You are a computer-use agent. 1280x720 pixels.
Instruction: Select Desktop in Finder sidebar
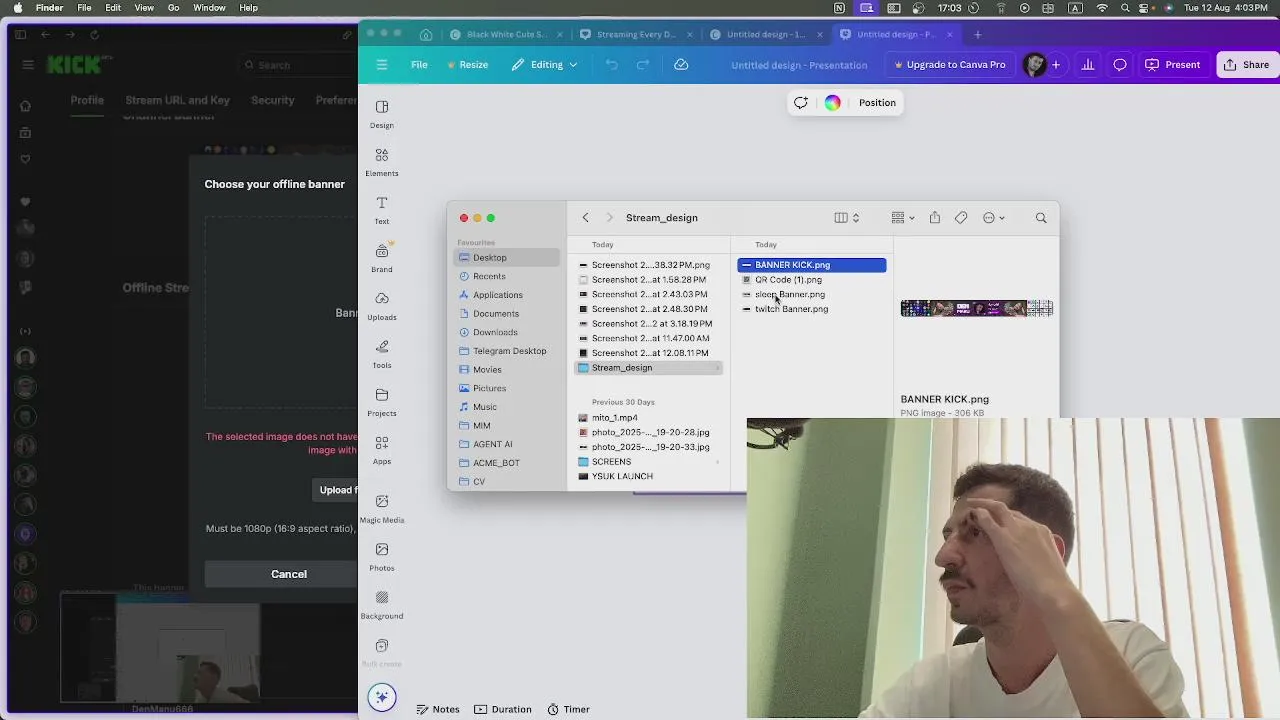coord(508,258)
